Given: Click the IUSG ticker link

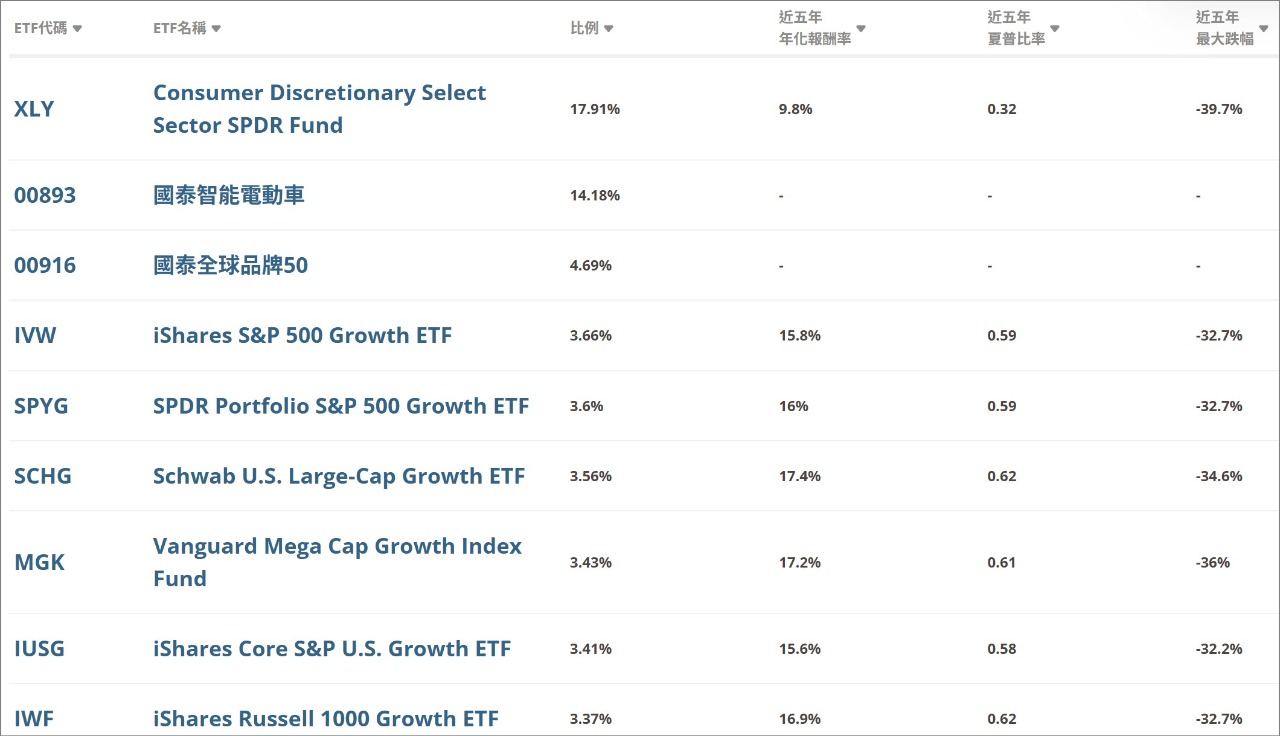Looking at the screenshot, I should 39,649.
